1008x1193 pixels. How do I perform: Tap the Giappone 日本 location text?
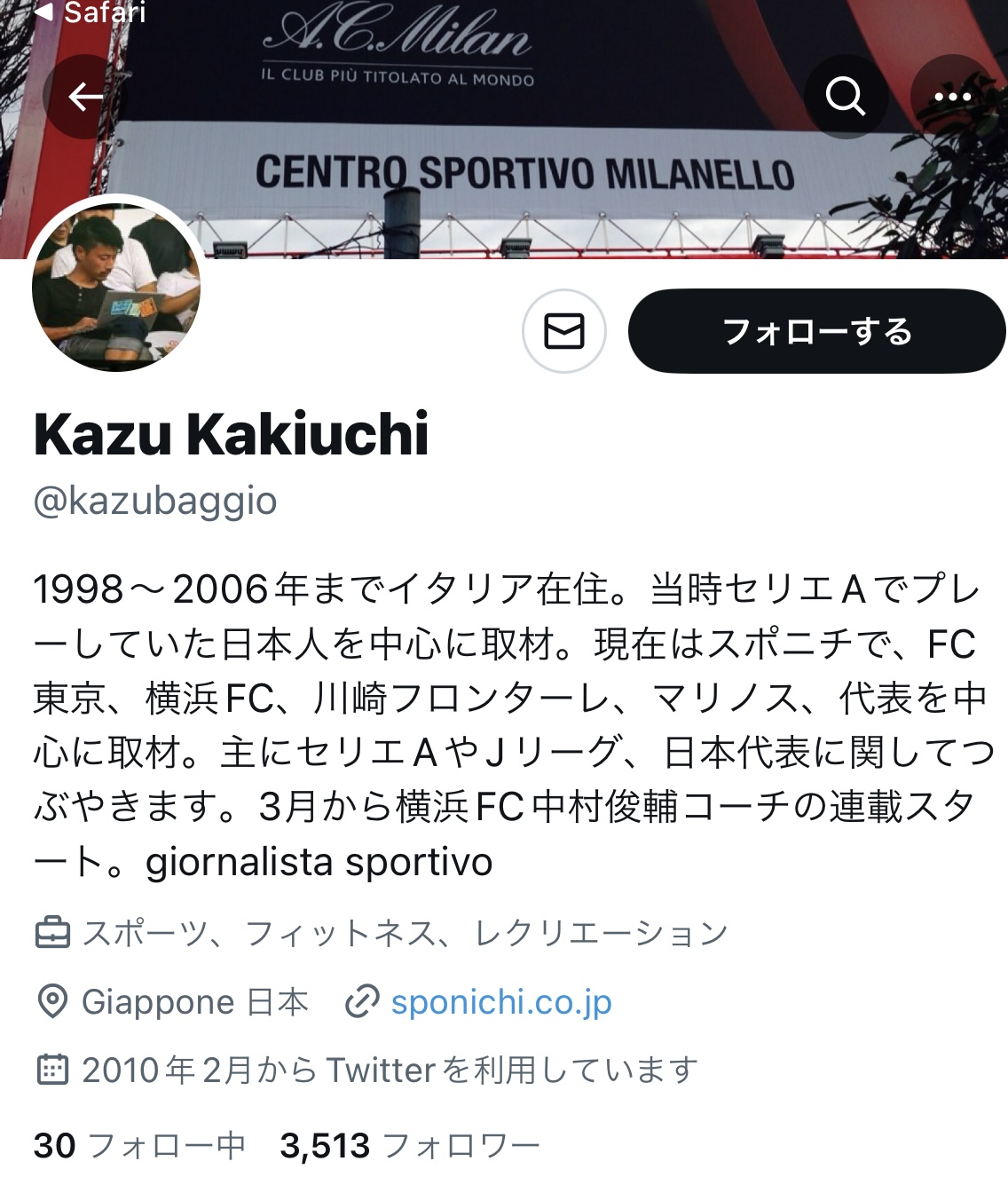[x=195, y=1001]
